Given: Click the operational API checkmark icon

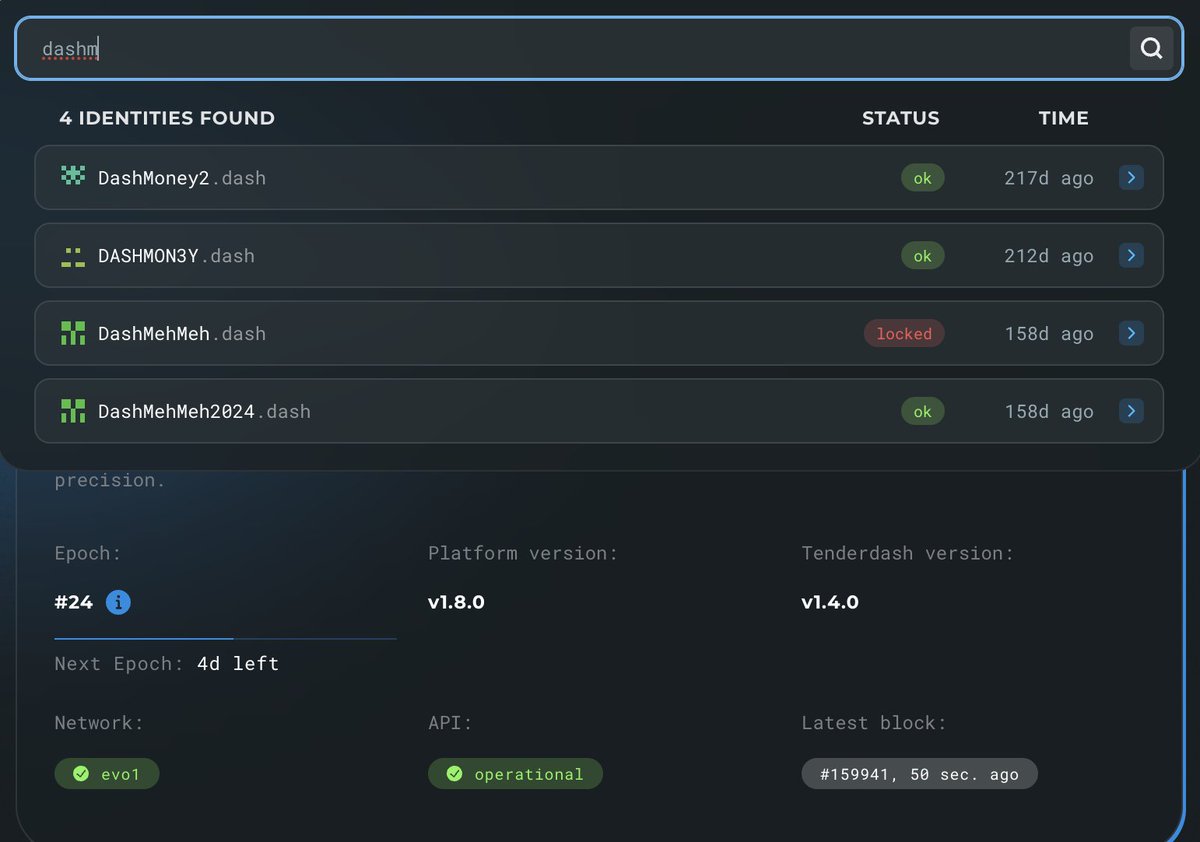Looking at the screenshot, I should 454,774.
